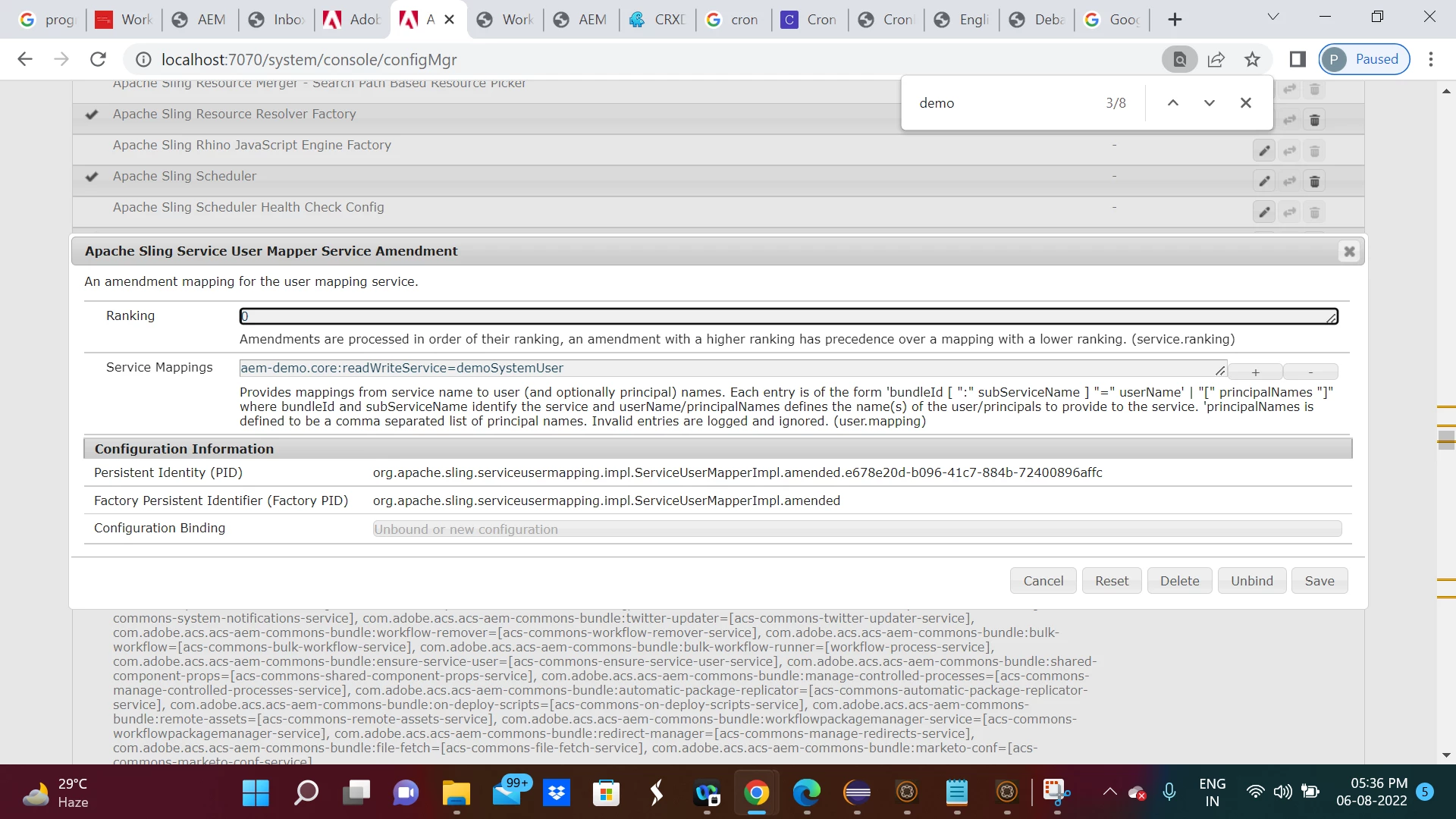Screen dimensions: 1456x819
Task: Delete the Apache Sling Scheduler configuration
Action: click(1314, 181)
